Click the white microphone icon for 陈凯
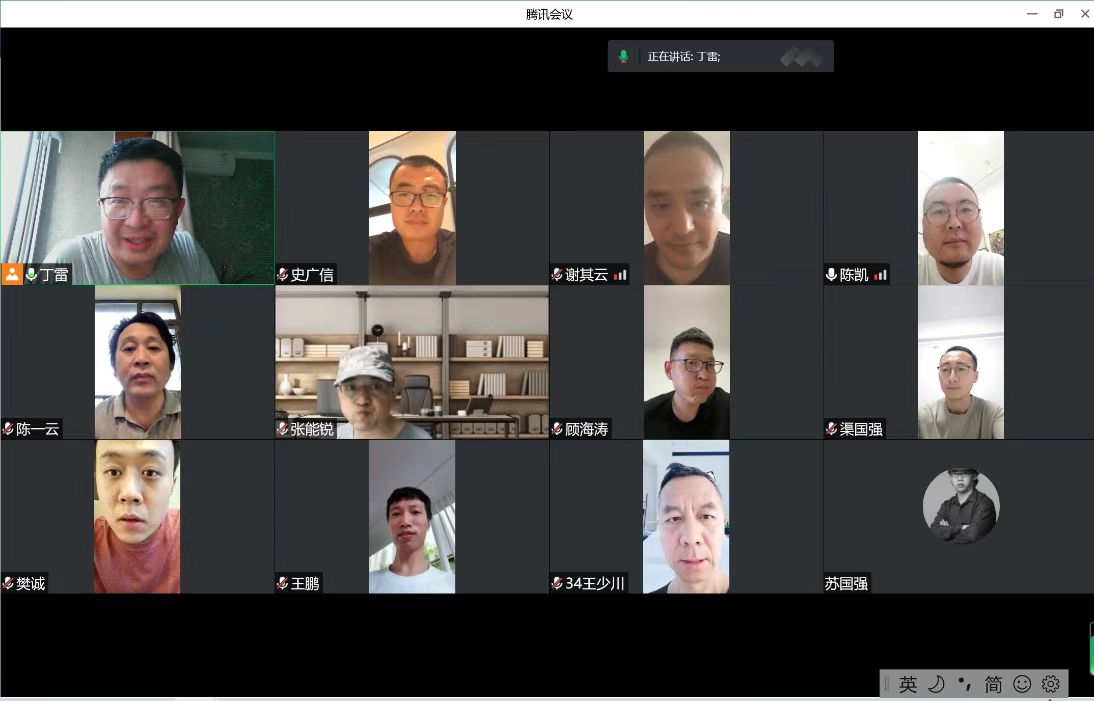This screenshot has width=1094, height=701. (831, 274)
